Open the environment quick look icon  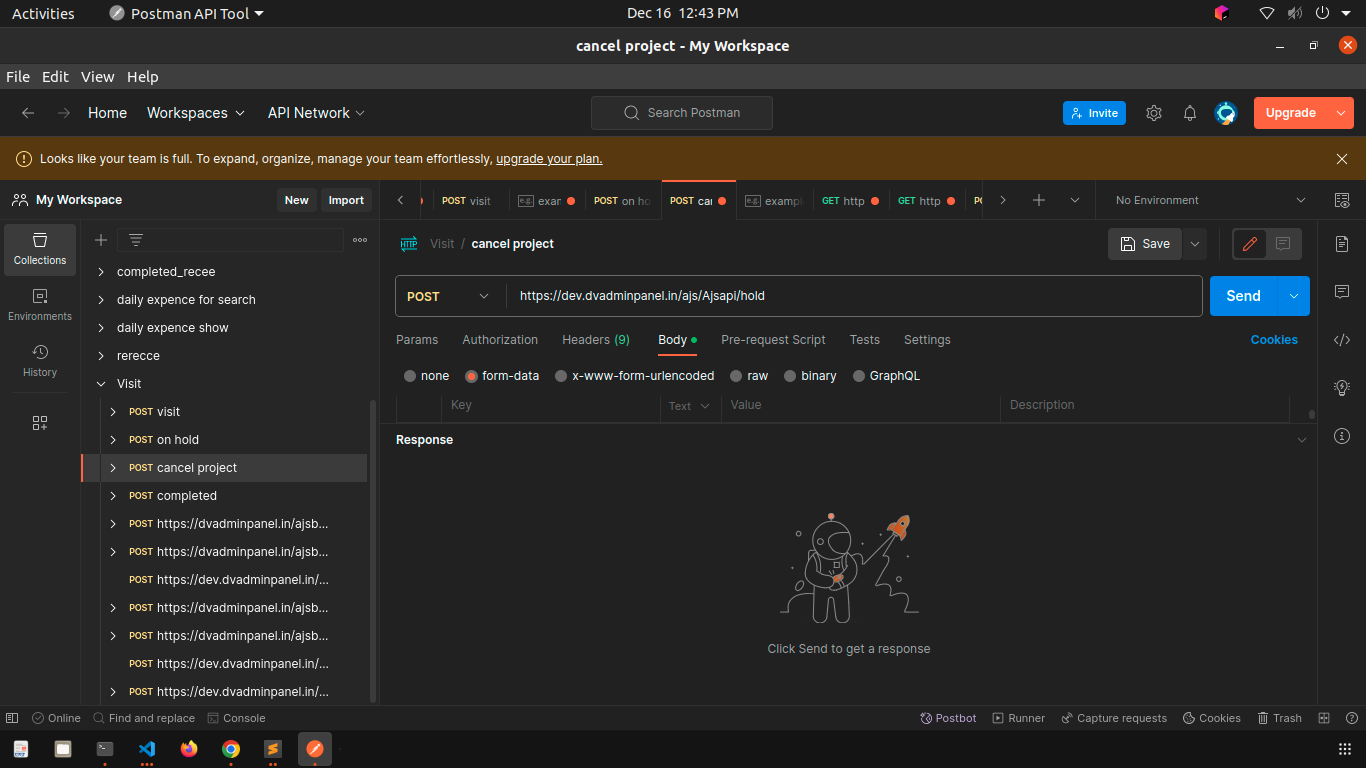pyautogui.click(x=1342, y=200)
